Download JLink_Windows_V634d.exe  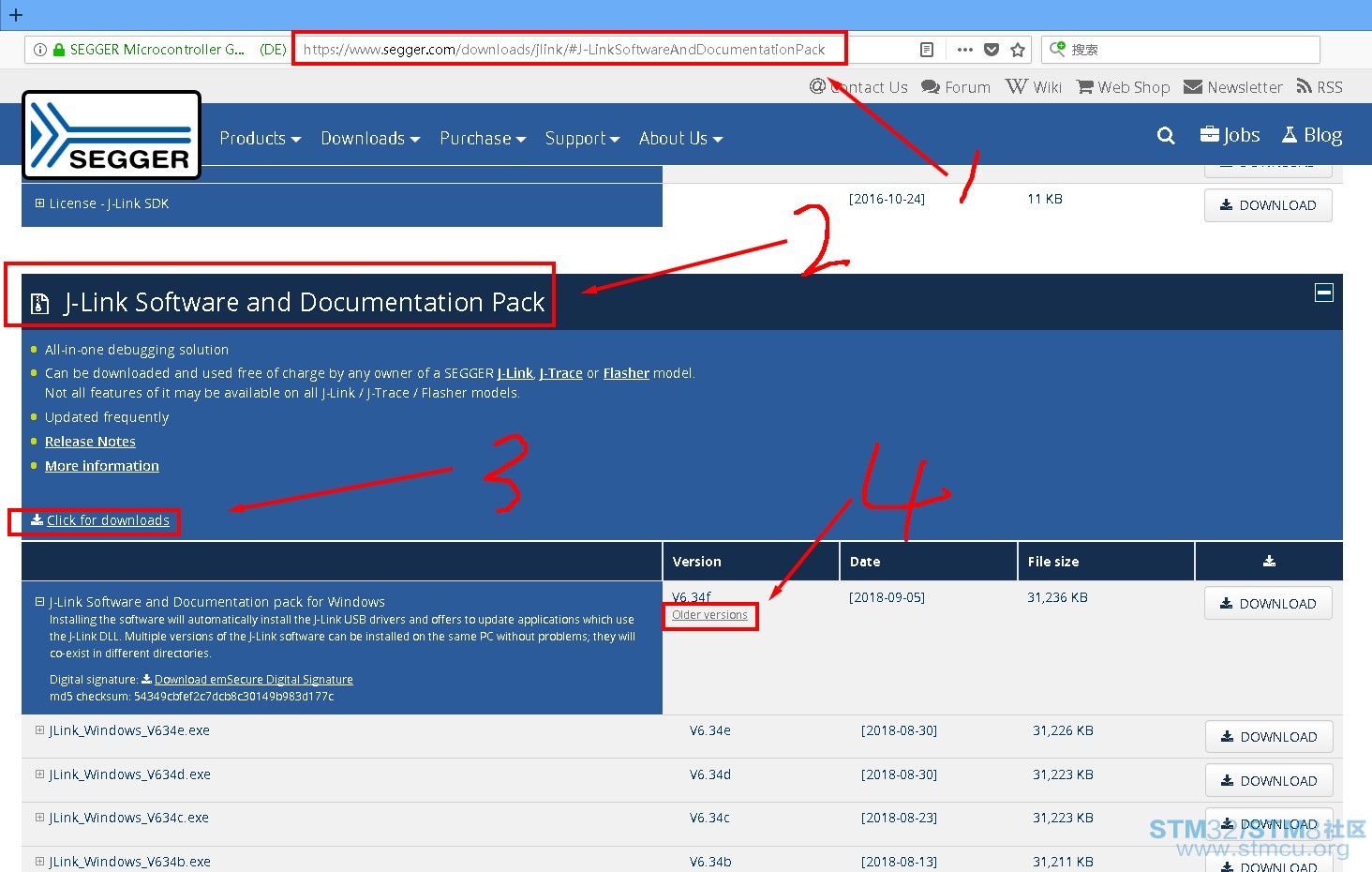click(1269, 781)
